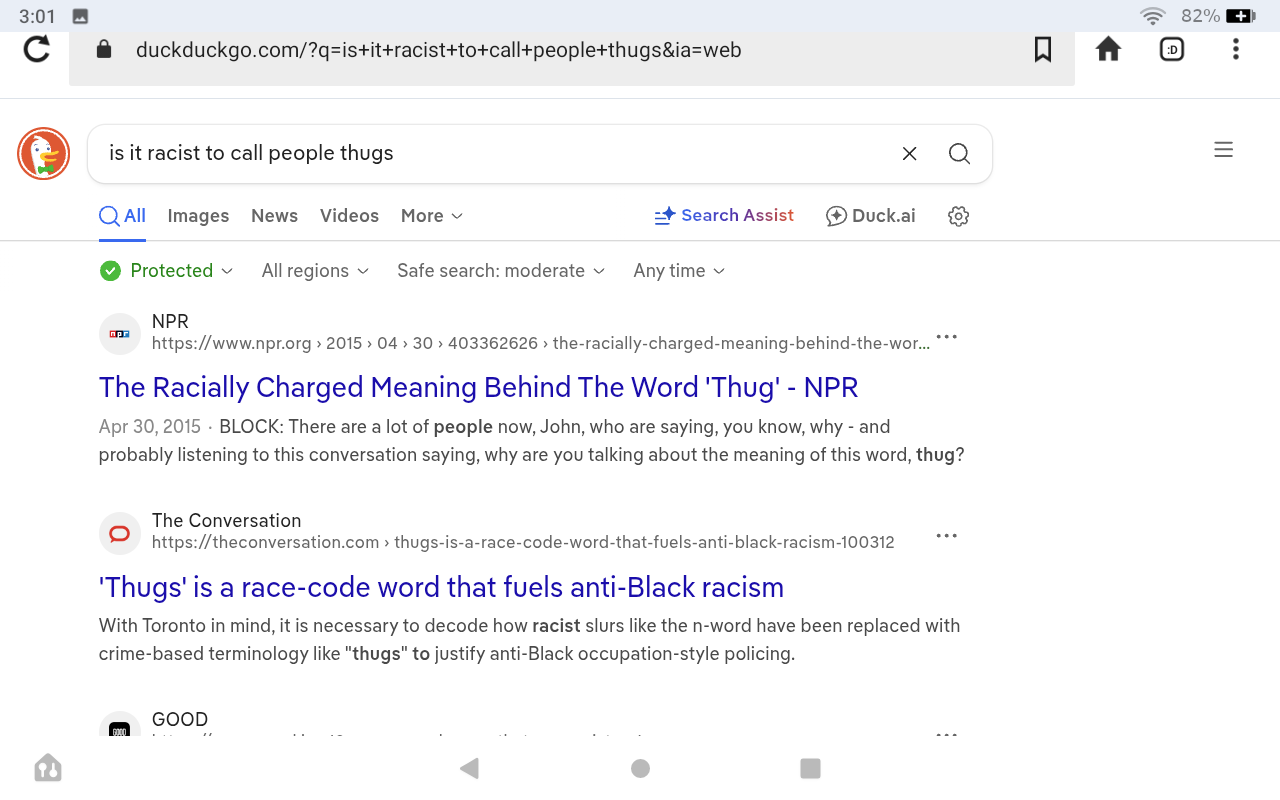Reload the page with the refresh icon
The height and width of the screenshot is (800, 1280).
pyautogui.click(x=37, y=49)
